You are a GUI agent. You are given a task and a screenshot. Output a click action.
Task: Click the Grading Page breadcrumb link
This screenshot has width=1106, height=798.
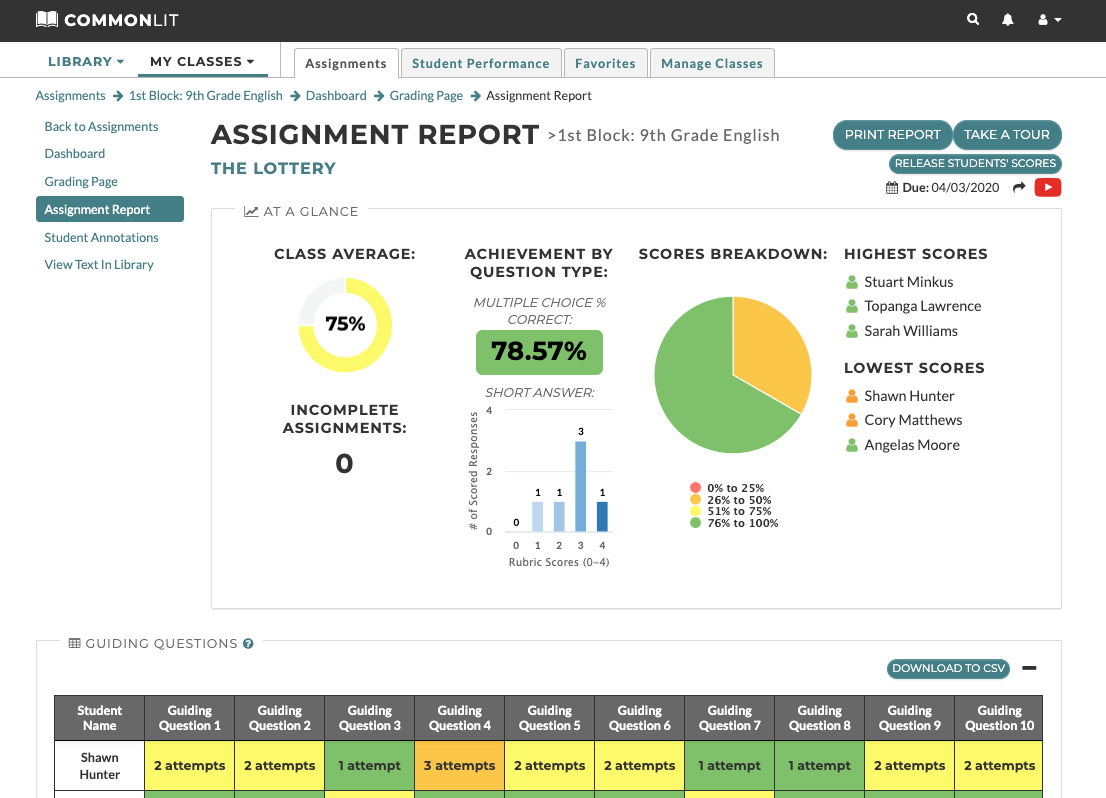click(x=426, y=95)
